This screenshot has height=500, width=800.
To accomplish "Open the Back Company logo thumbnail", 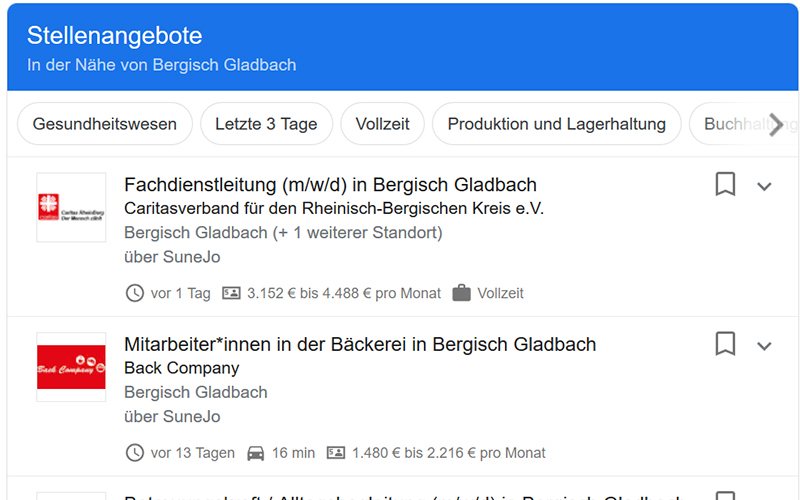I will [71, 367].
